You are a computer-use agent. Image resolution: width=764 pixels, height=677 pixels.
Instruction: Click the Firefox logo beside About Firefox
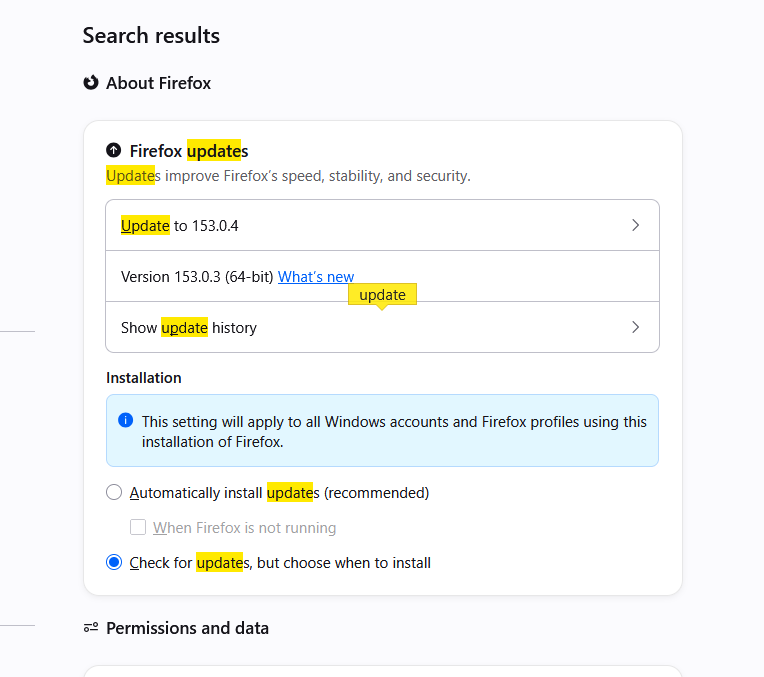pyautogui.click(x=91, y=83)
